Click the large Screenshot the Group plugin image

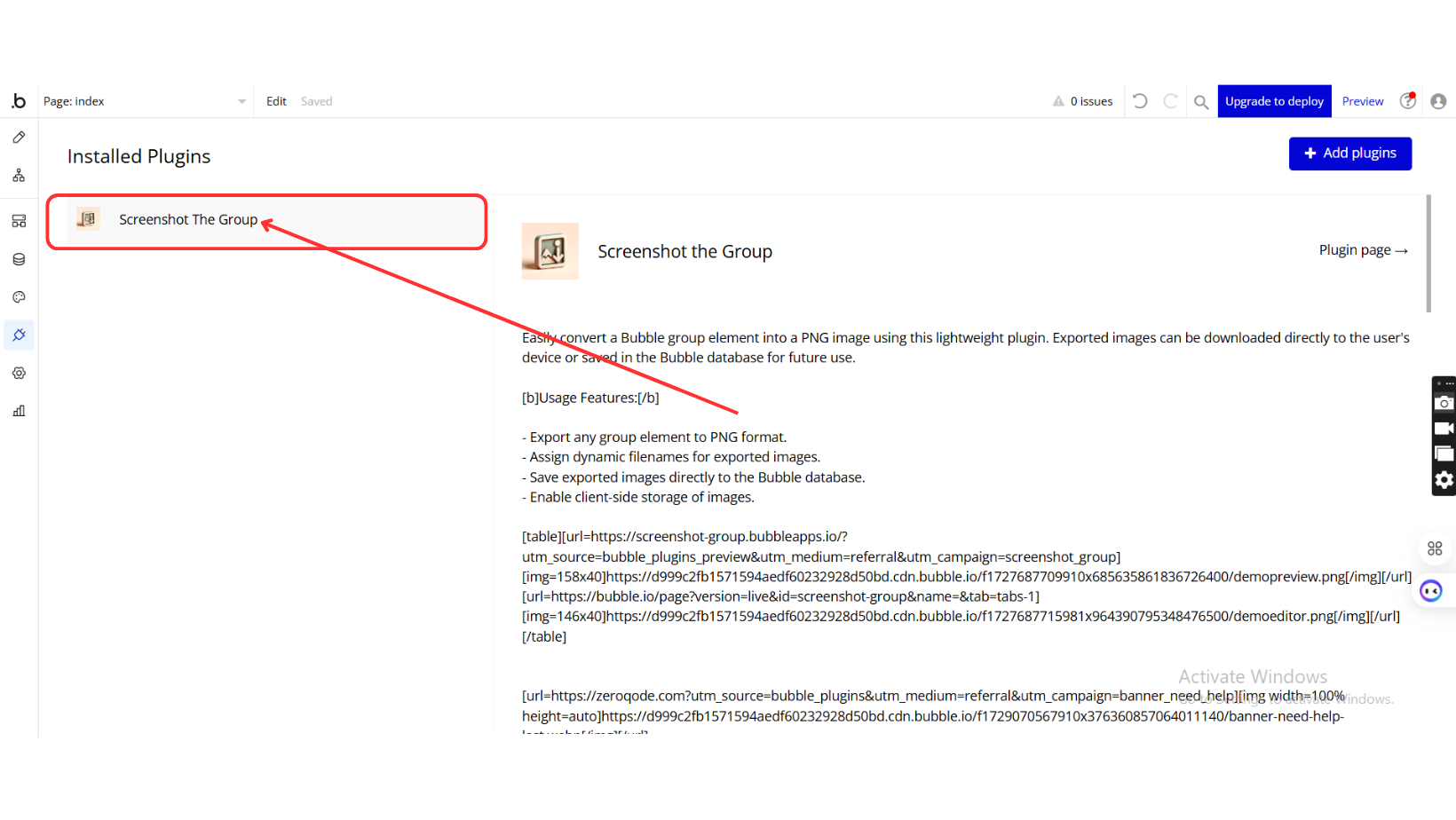[550, 251]
